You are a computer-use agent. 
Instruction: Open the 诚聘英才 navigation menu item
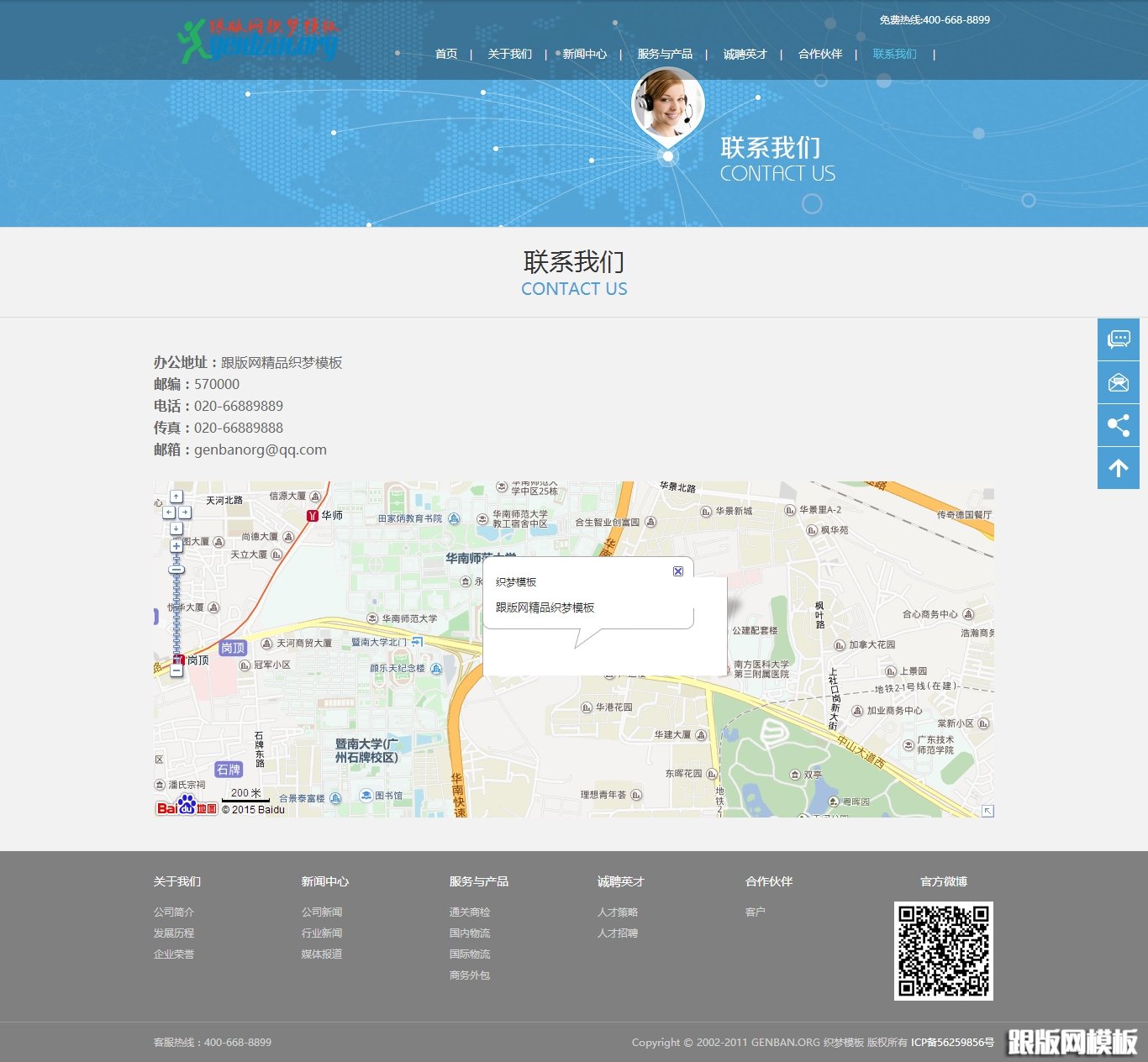coord(744,54)
